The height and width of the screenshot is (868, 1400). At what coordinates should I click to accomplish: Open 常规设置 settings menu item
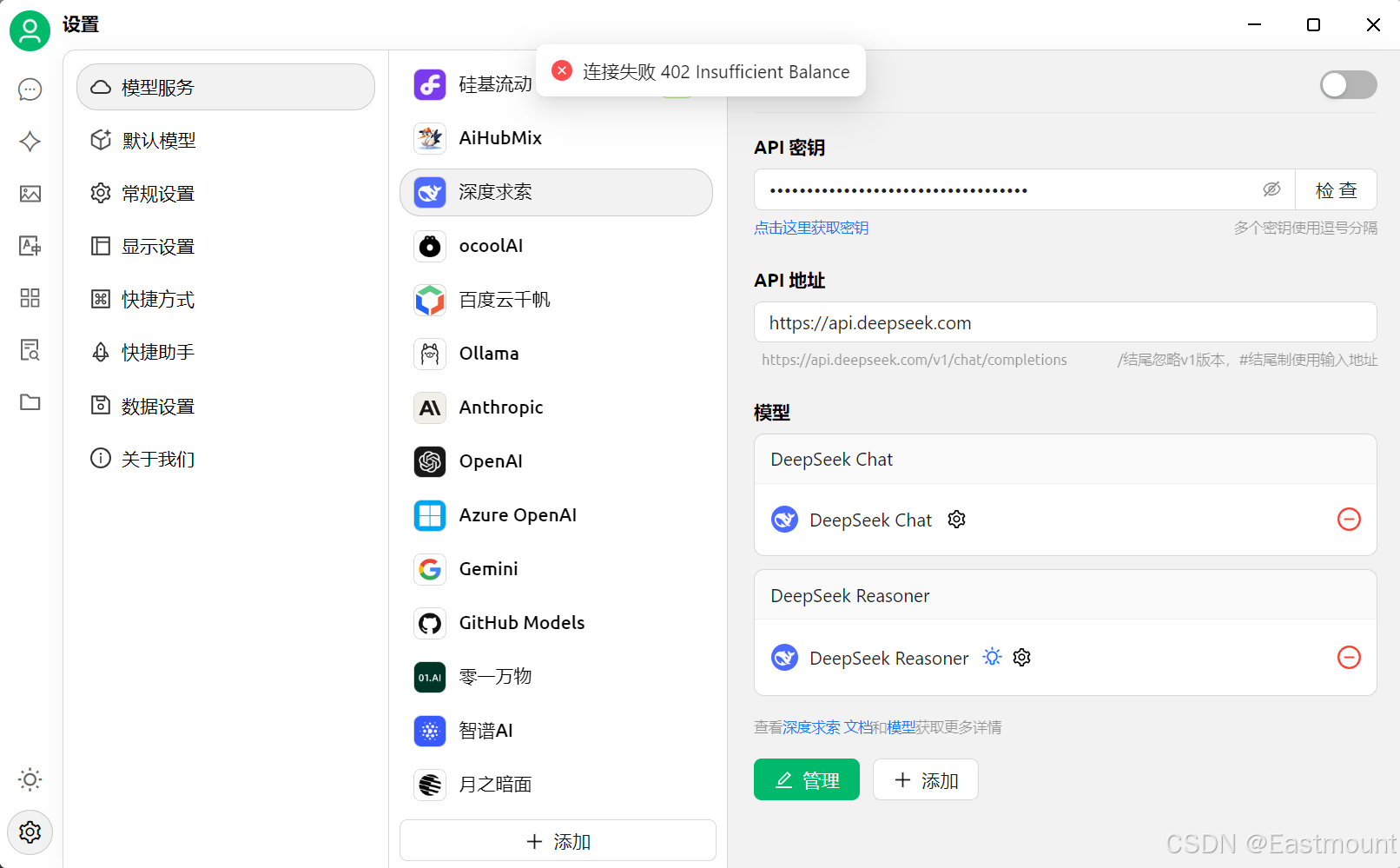tap(226, 193)
